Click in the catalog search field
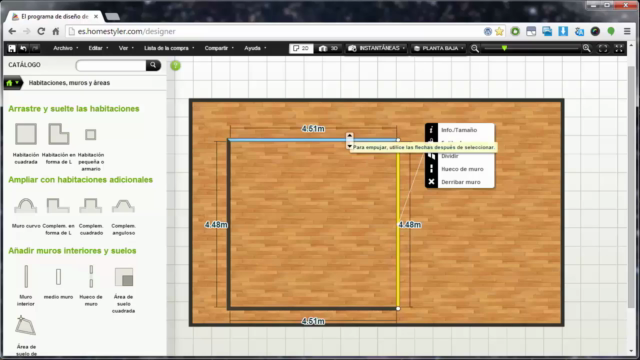Viewport: 640px width, 360px height. pyautogui.click(x=111, y=65)
